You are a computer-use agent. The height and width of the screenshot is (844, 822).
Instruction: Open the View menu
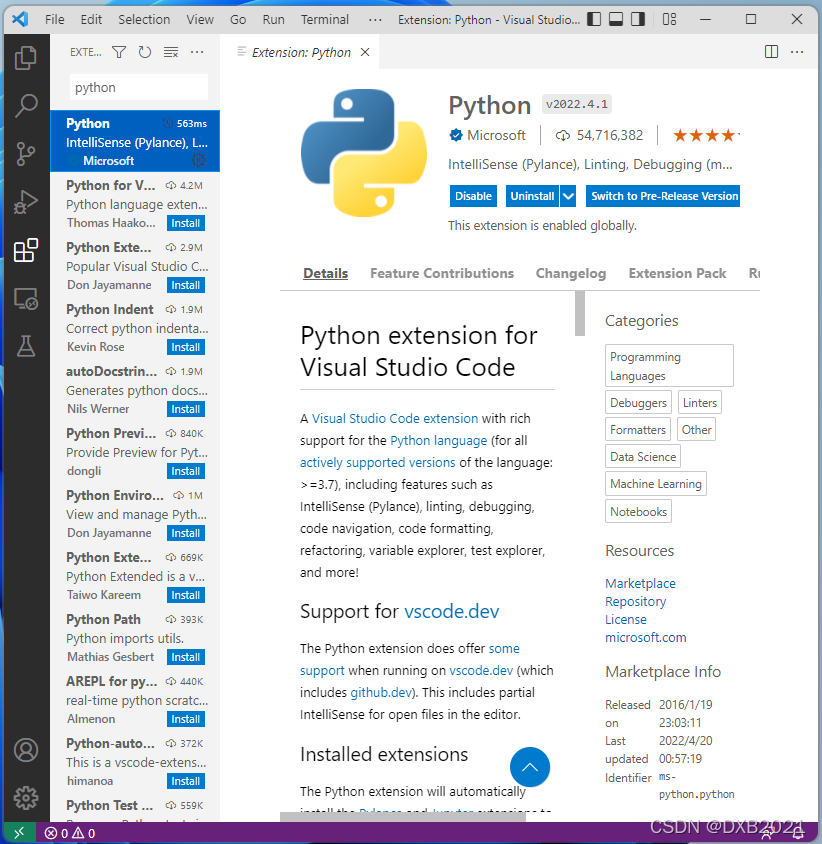coord(200,20)
